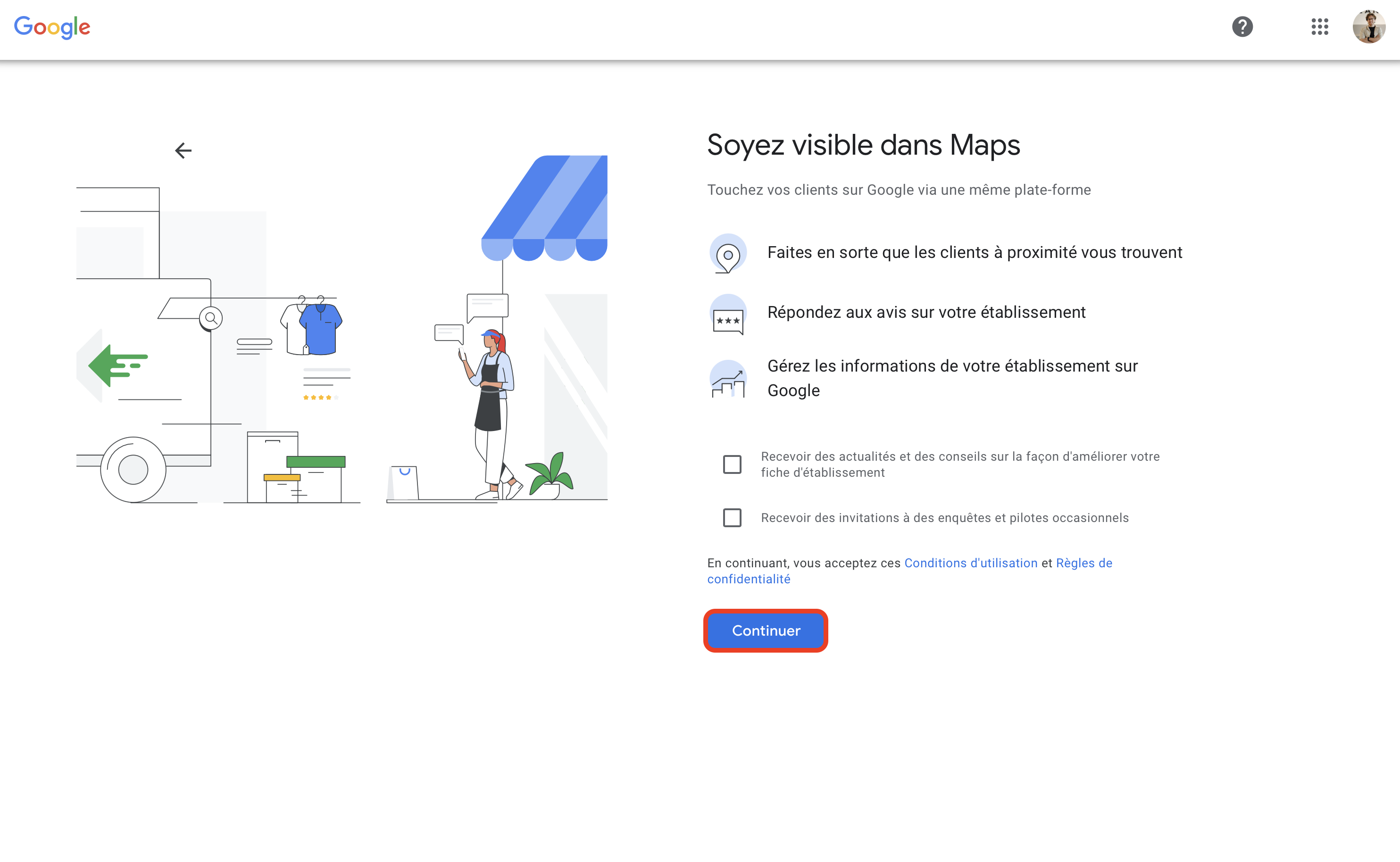Image resolution: width=1400 pixels, height=862 pixels.
Task: Open the help question mark icon
Action: (x=1242, y=27)
